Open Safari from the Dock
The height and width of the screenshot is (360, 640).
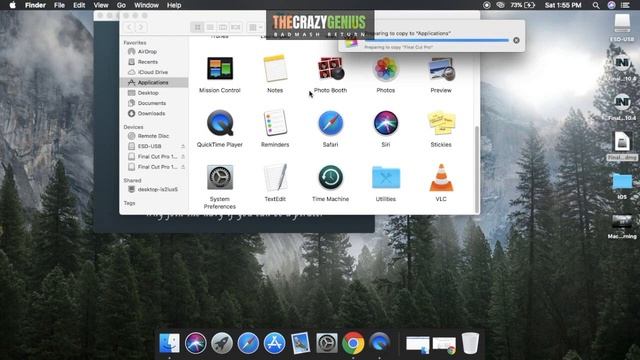click(248, 343)
